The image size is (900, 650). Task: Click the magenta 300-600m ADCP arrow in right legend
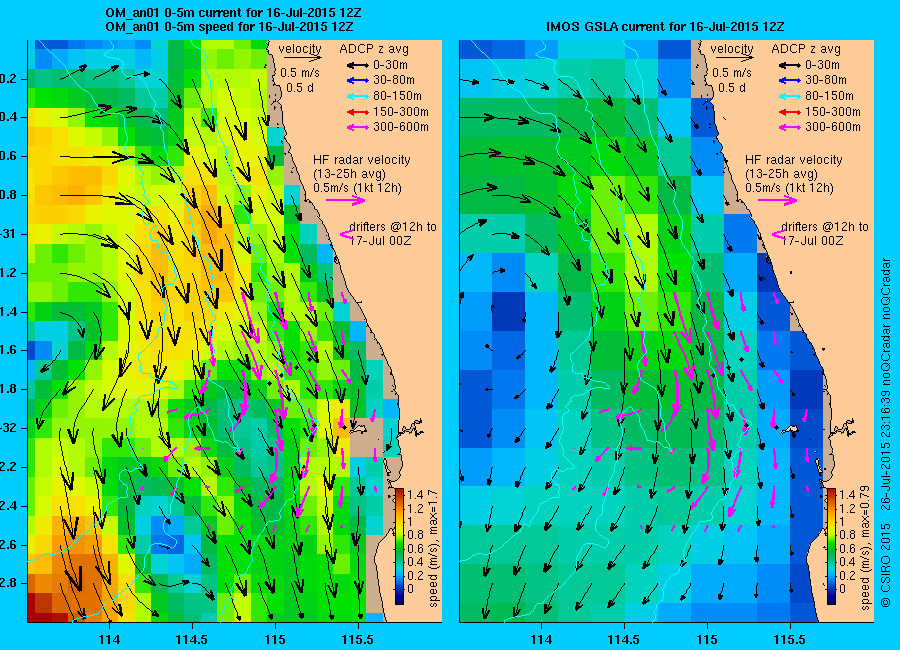[x=789, y=127]
